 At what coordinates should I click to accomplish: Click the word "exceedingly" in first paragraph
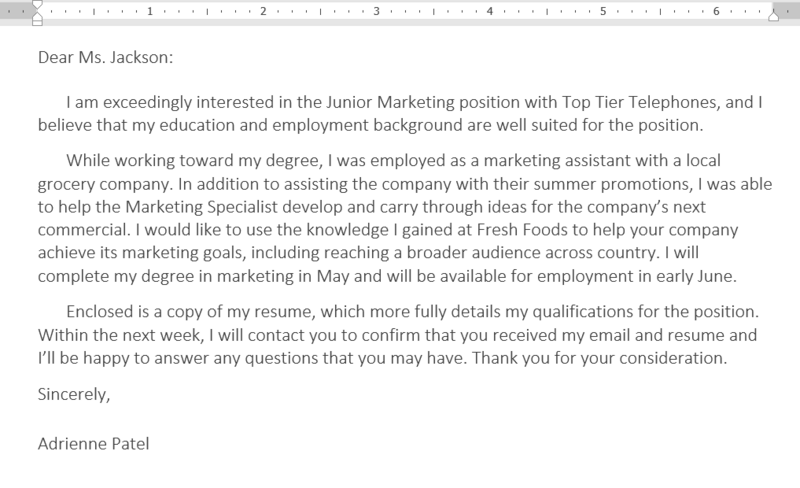click(x=147, y=103)
